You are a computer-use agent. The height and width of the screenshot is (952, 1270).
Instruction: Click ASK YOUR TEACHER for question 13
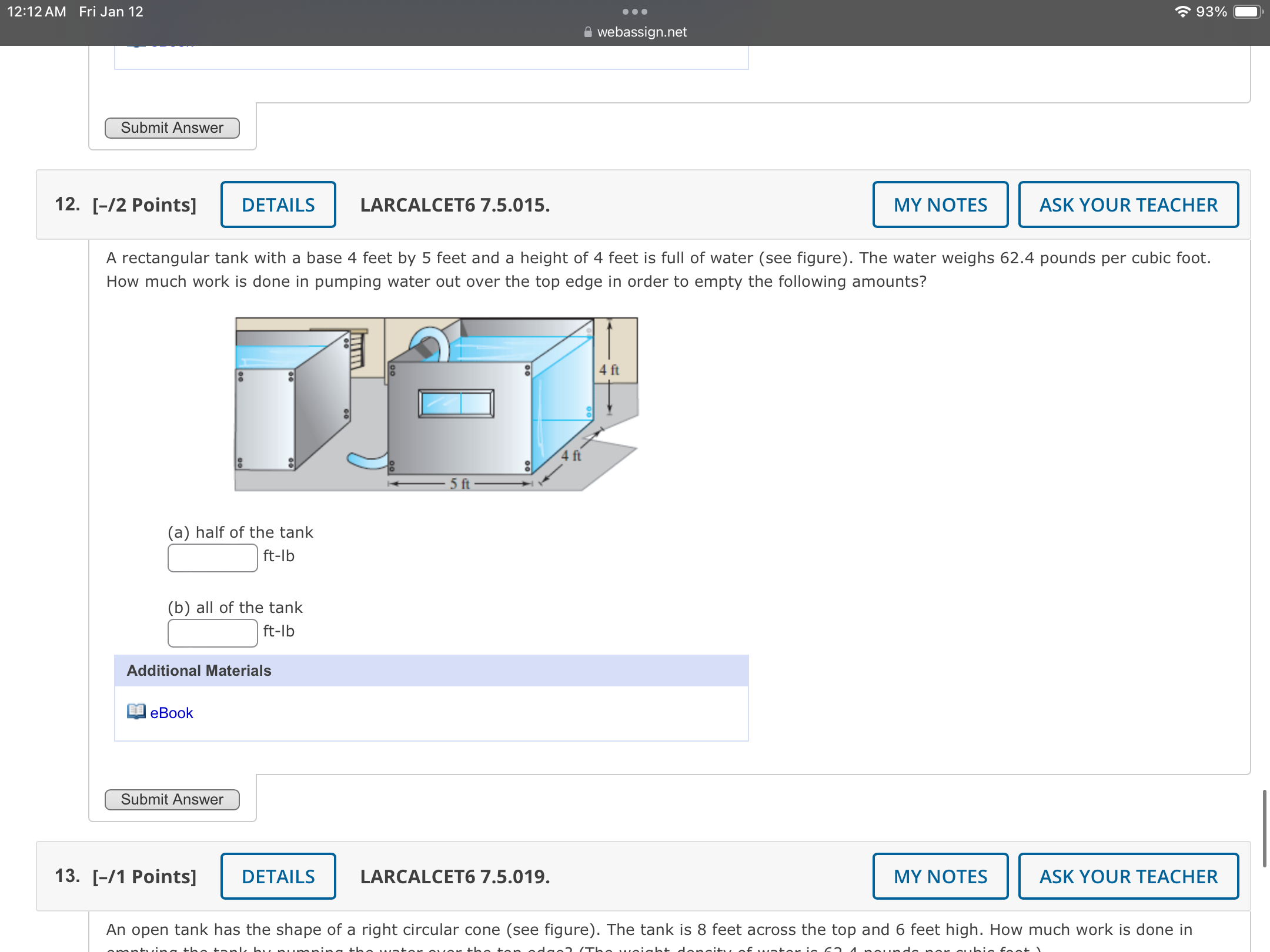click(1128, 876)
